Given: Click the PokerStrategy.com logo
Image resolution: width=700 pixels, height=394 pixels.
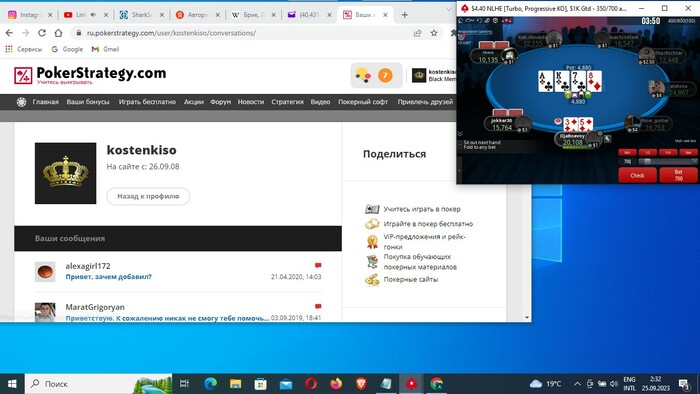Looking at the screenshot, I should click(90, 75).
